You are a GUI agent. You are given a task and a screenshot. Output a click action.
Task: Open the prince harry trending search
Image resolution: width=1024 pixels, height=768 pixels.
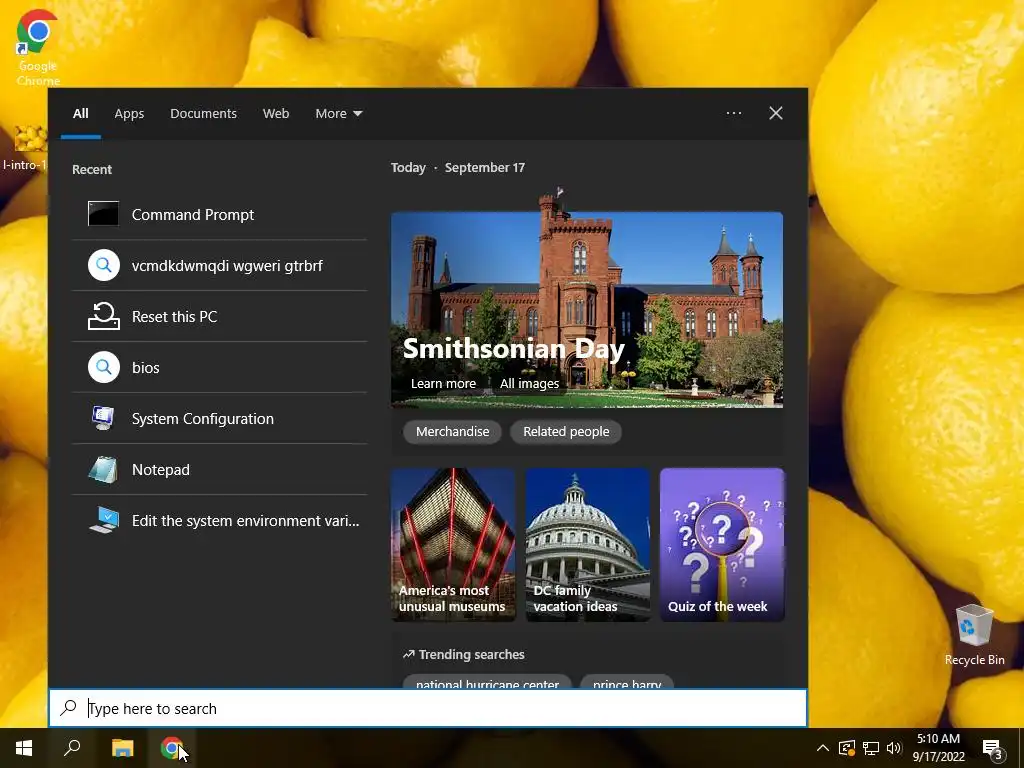(x=627, y=681)
